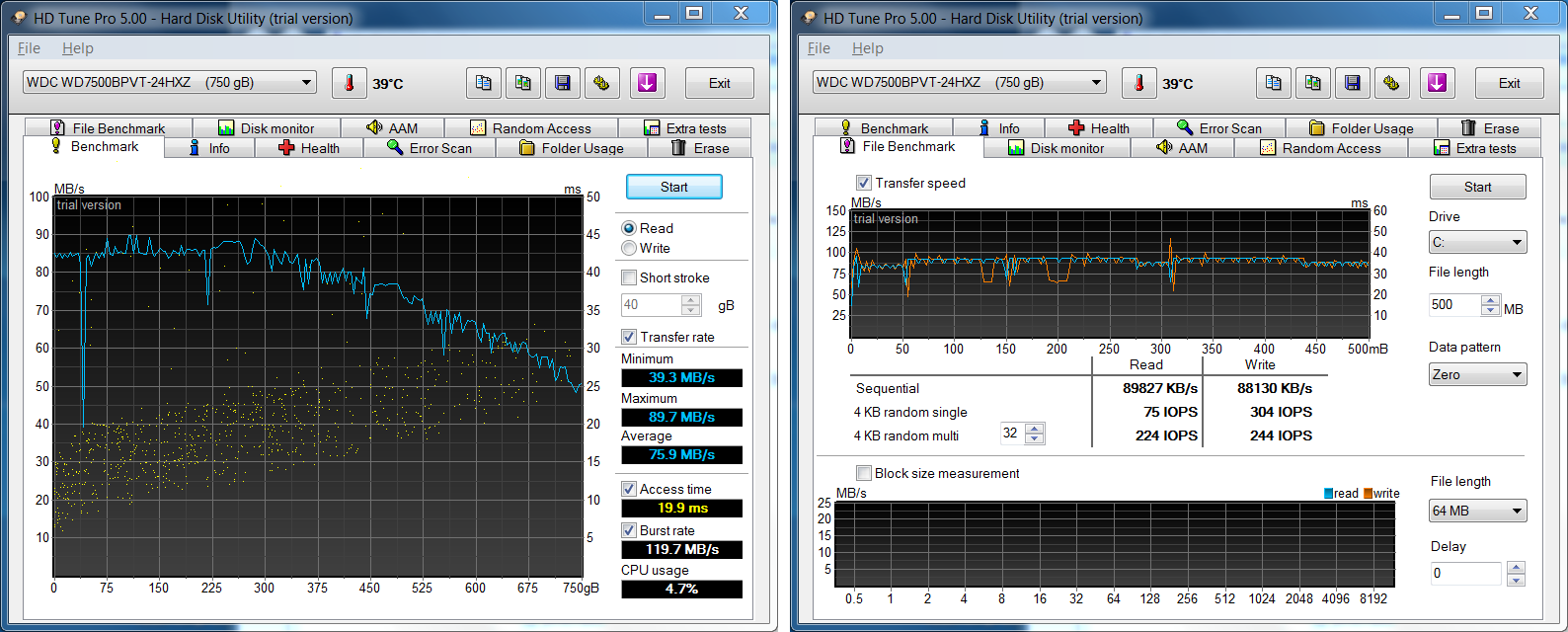Switch to Health tab in left window
1568x632 pixels.
pos(309,148)
